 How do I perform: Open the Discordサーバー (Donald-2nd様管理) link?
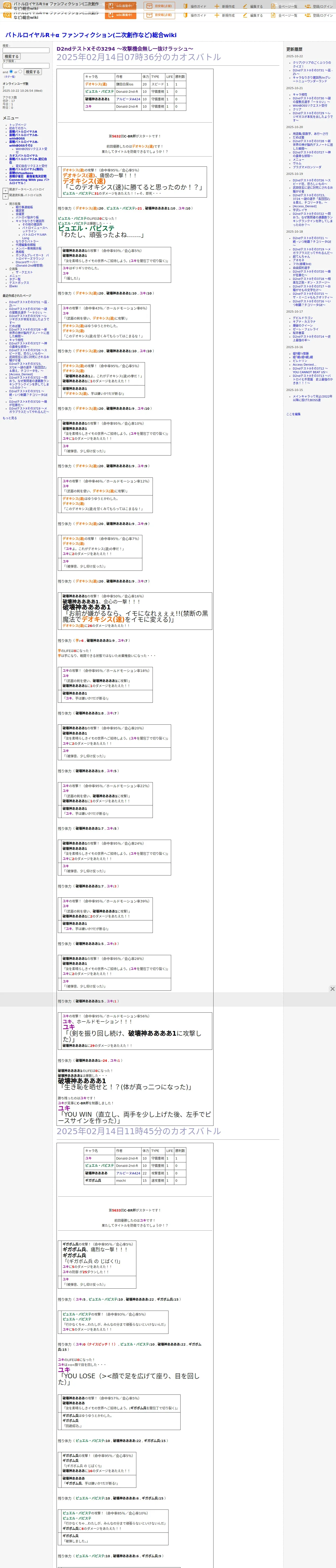[29, 264]
